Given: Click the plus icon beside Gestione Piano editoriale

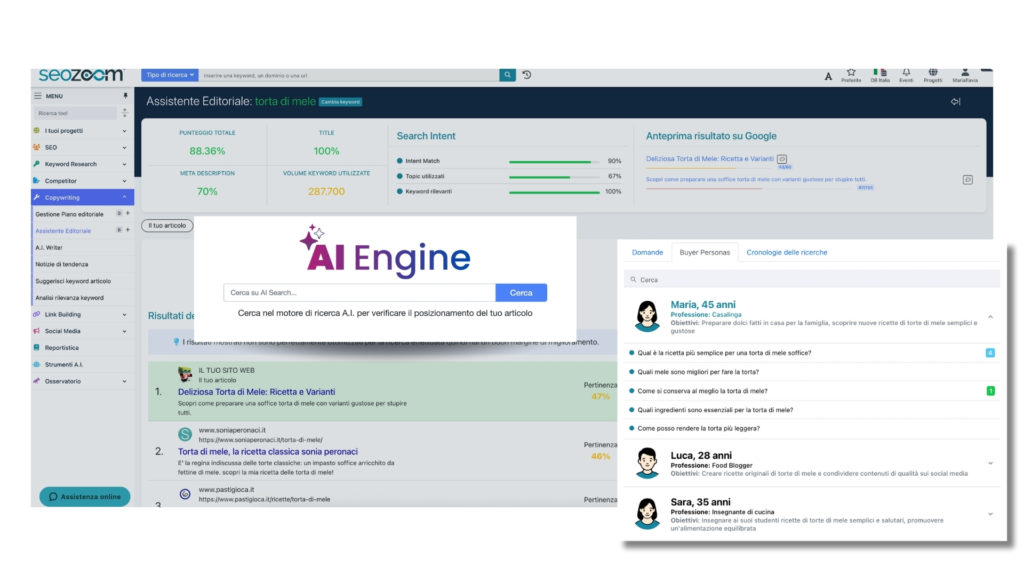Looking at the screenshot, I should [x=127, y=214].
